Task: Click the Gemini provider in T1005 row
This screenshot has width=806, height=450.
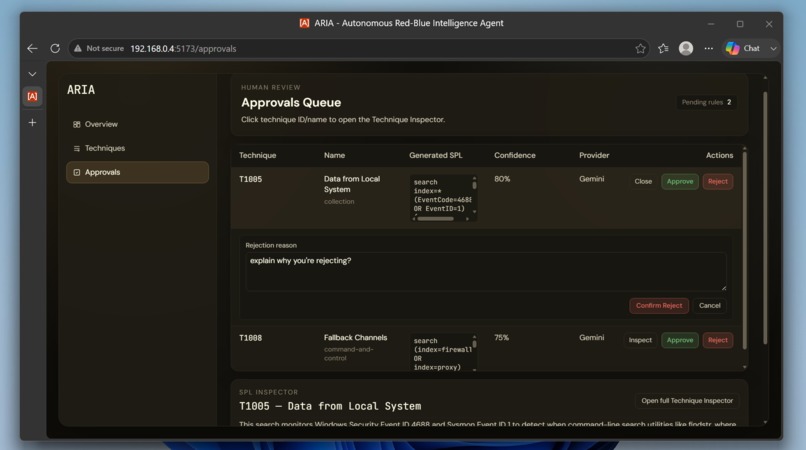Action: click(x=592, y=179)
